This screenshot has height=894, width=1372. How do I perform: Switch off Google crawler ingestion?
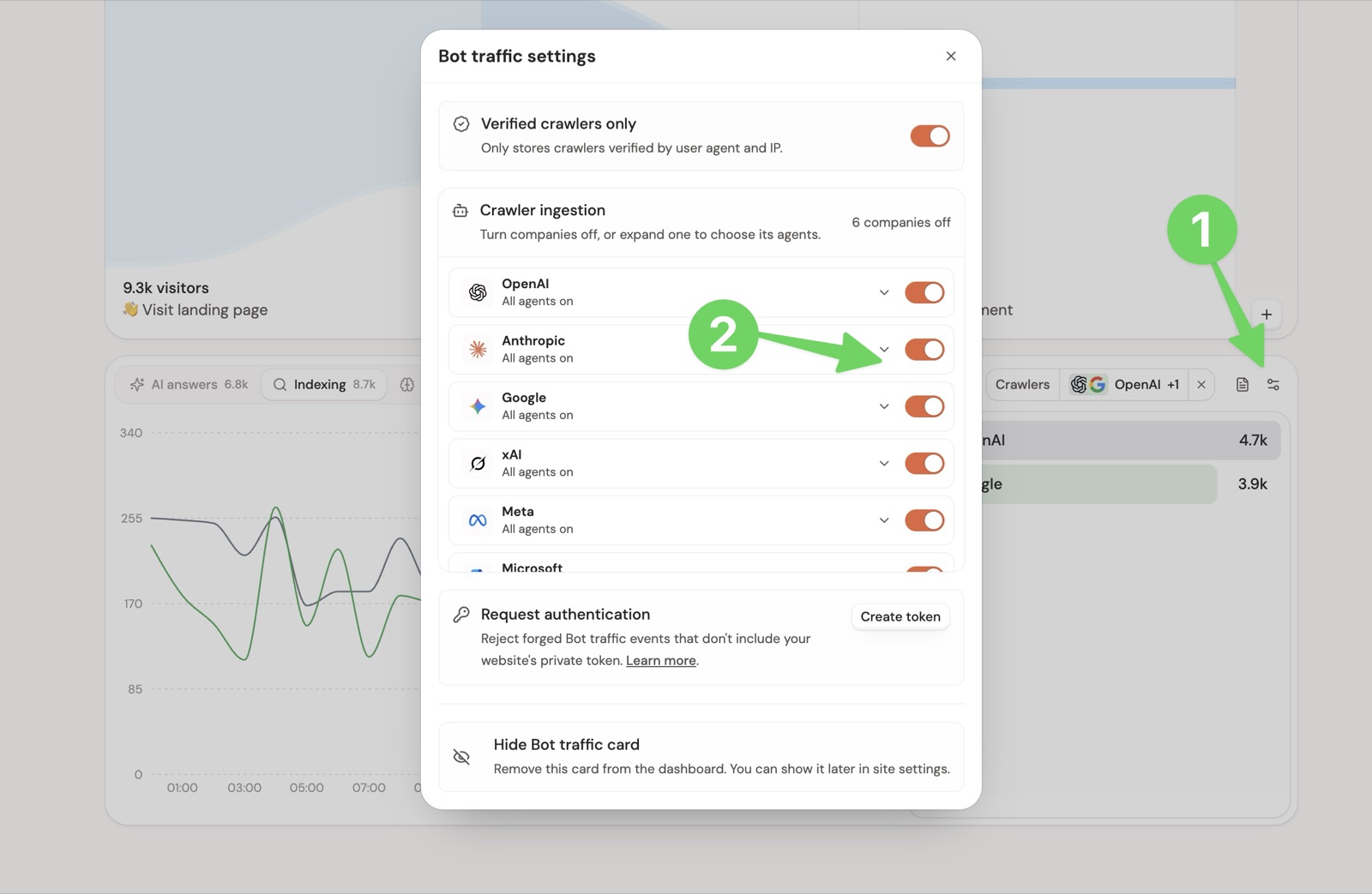click(x=924, y=406)
